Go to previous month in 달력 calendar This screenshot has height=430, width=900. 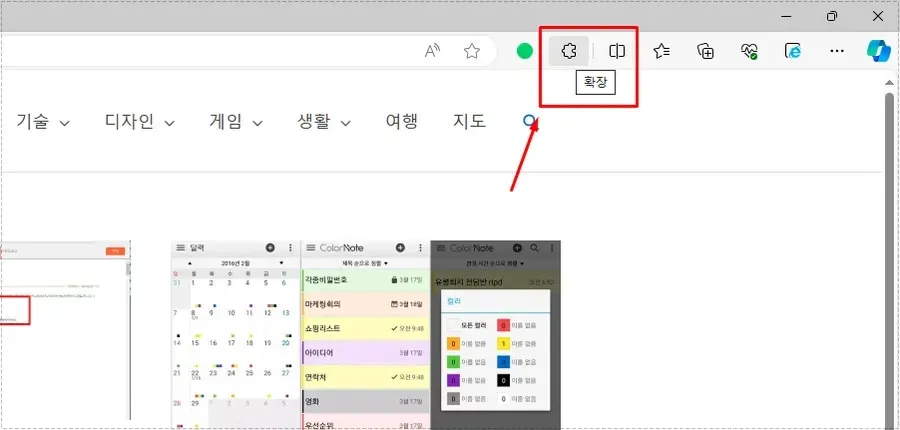[190, 263]
